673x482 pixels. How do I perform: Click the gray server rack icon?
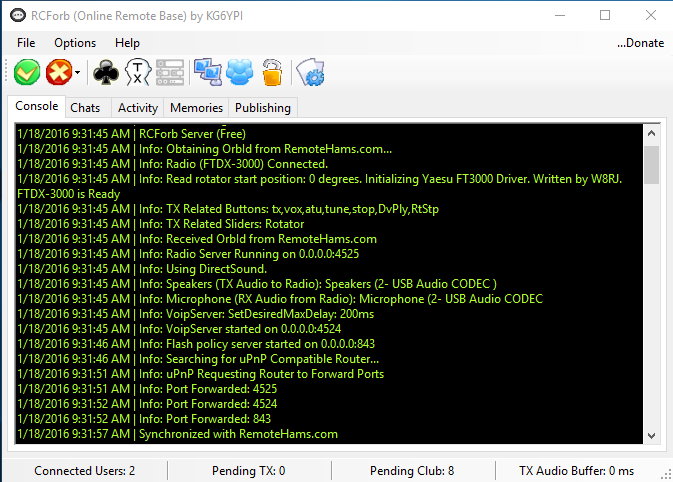170,72
